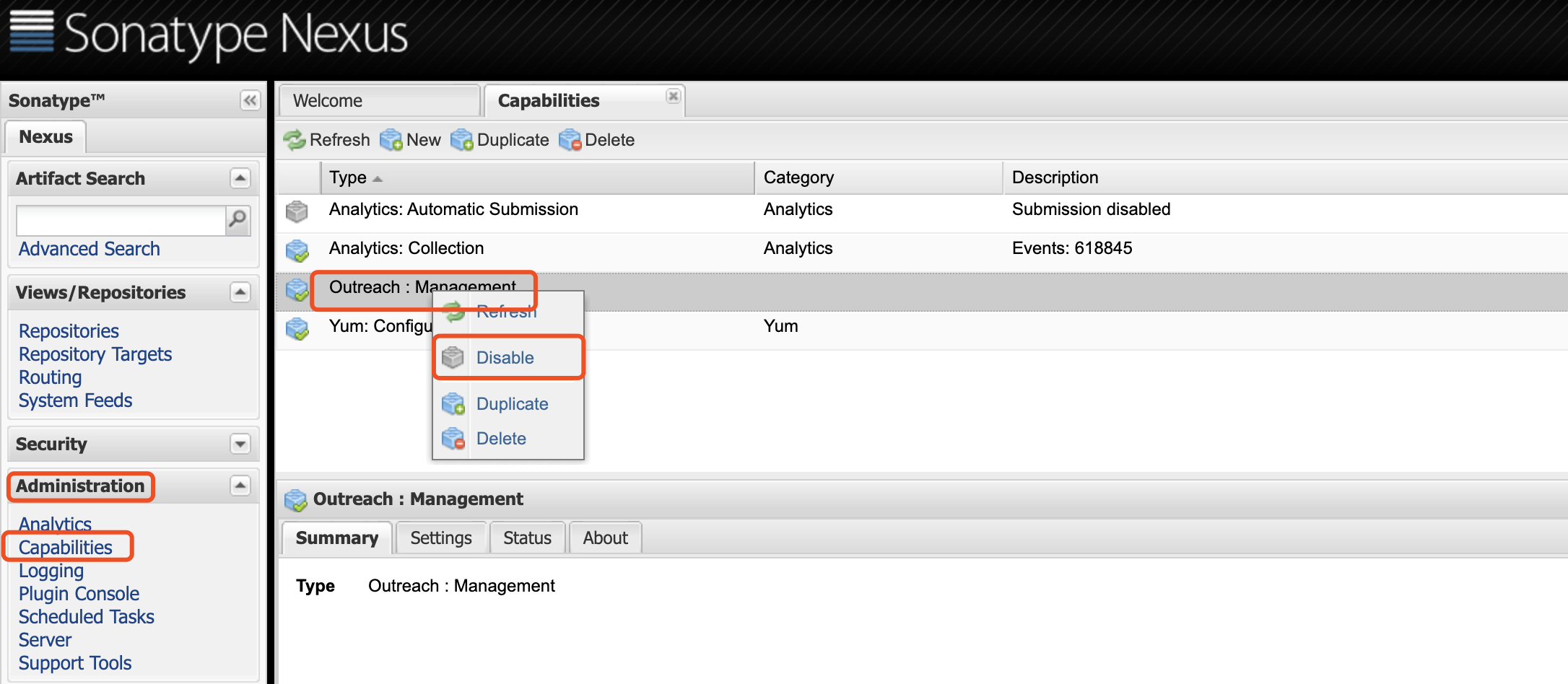Open Advanced Search link
Screen dimensions: 1568x684
pyautogui.click(x=90, y=249)
